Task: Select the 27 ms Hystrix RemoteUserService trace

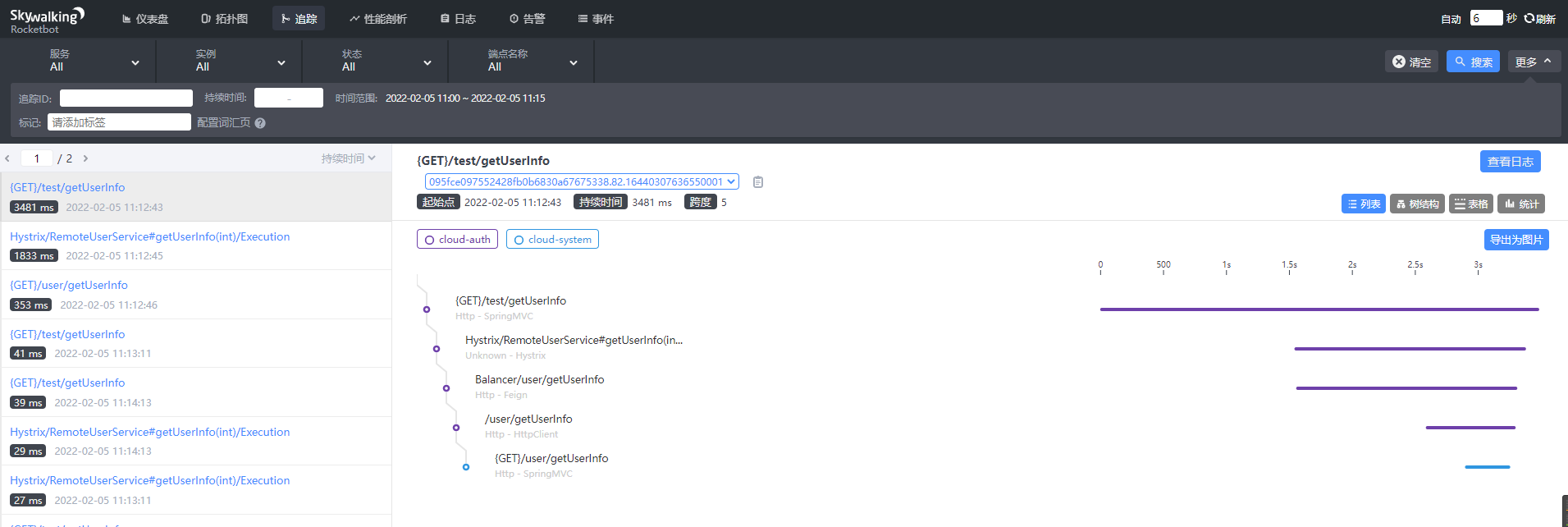Action: (195, 490)
